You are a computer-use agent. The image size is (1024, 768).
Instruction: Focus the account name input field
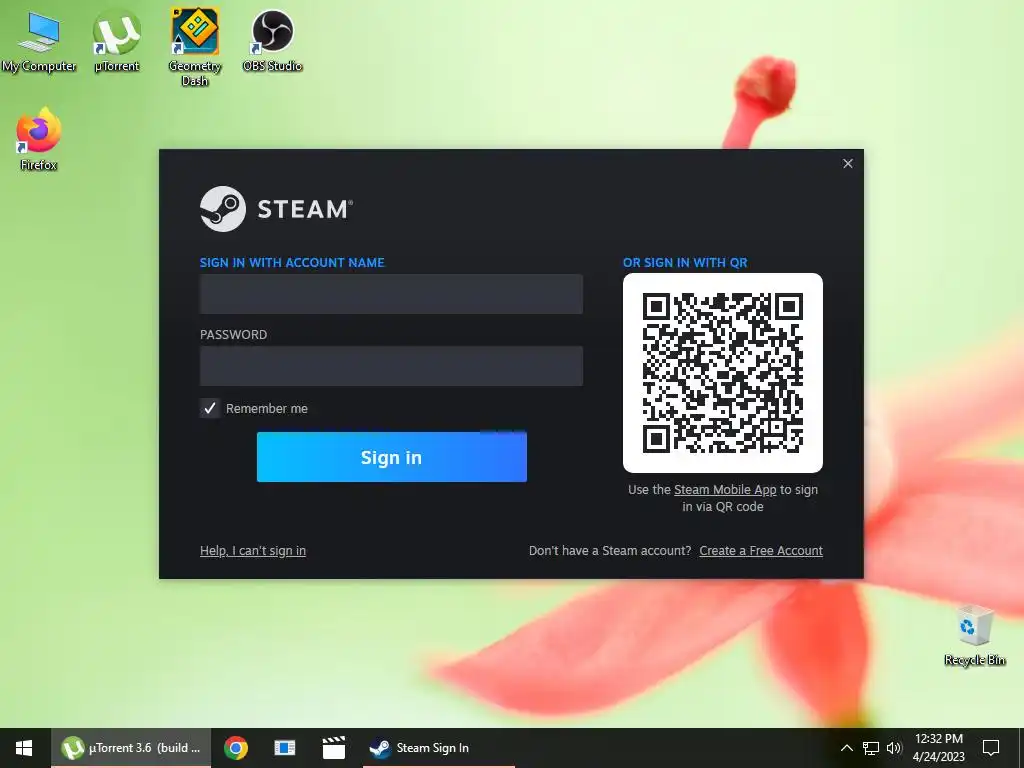tap(391, 294)
